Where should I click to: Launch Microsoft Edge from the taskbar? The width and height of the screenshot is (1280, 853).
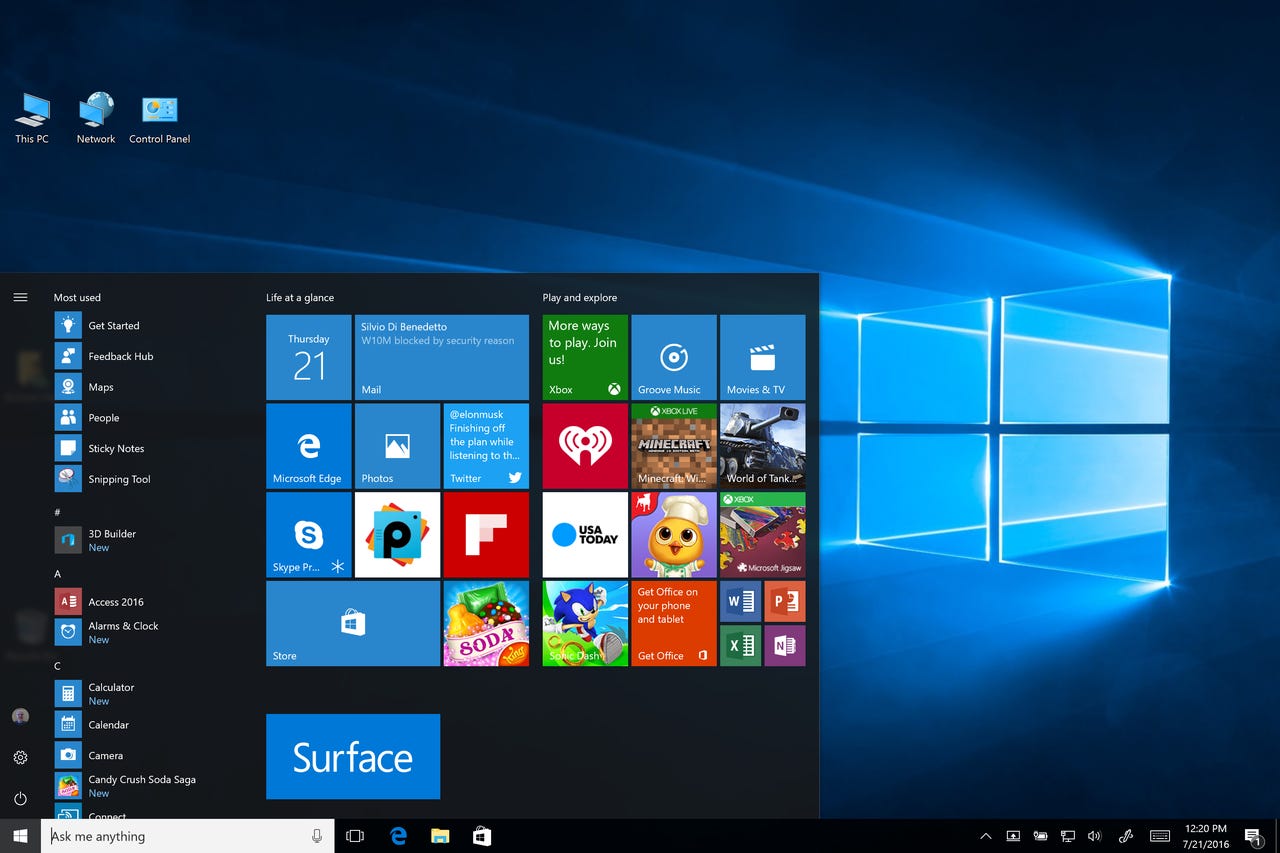398,836
